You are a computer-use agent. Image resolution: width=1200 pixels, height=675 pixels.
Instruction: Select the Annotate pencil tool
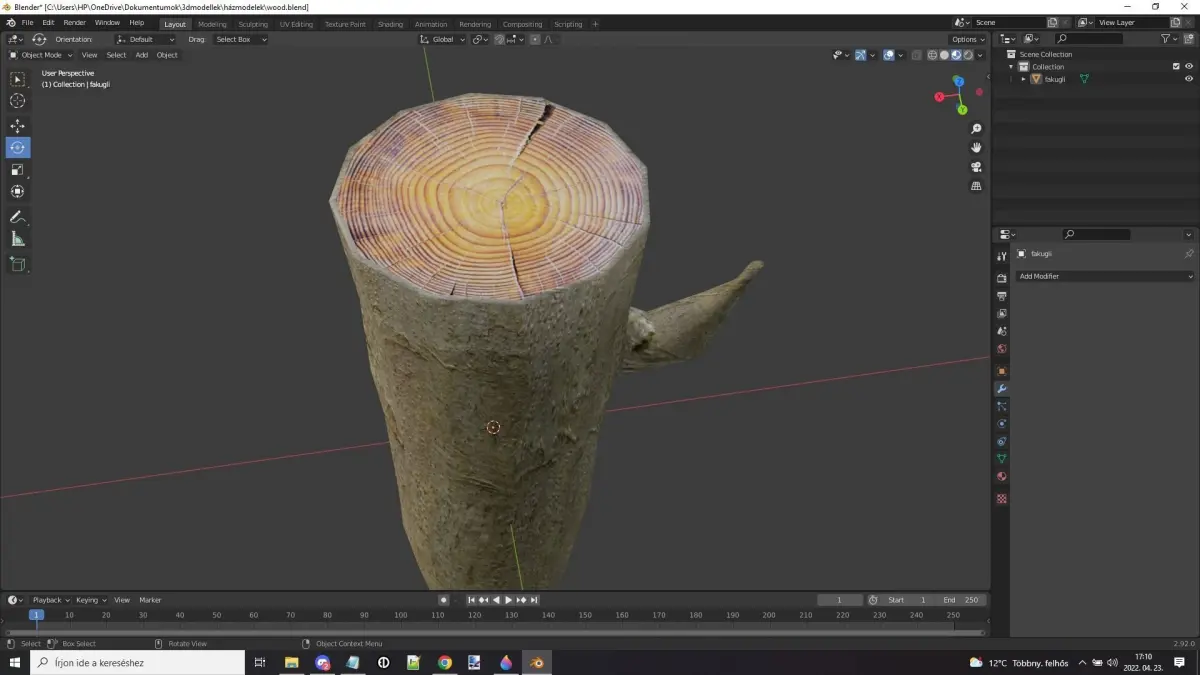[17, 217]
